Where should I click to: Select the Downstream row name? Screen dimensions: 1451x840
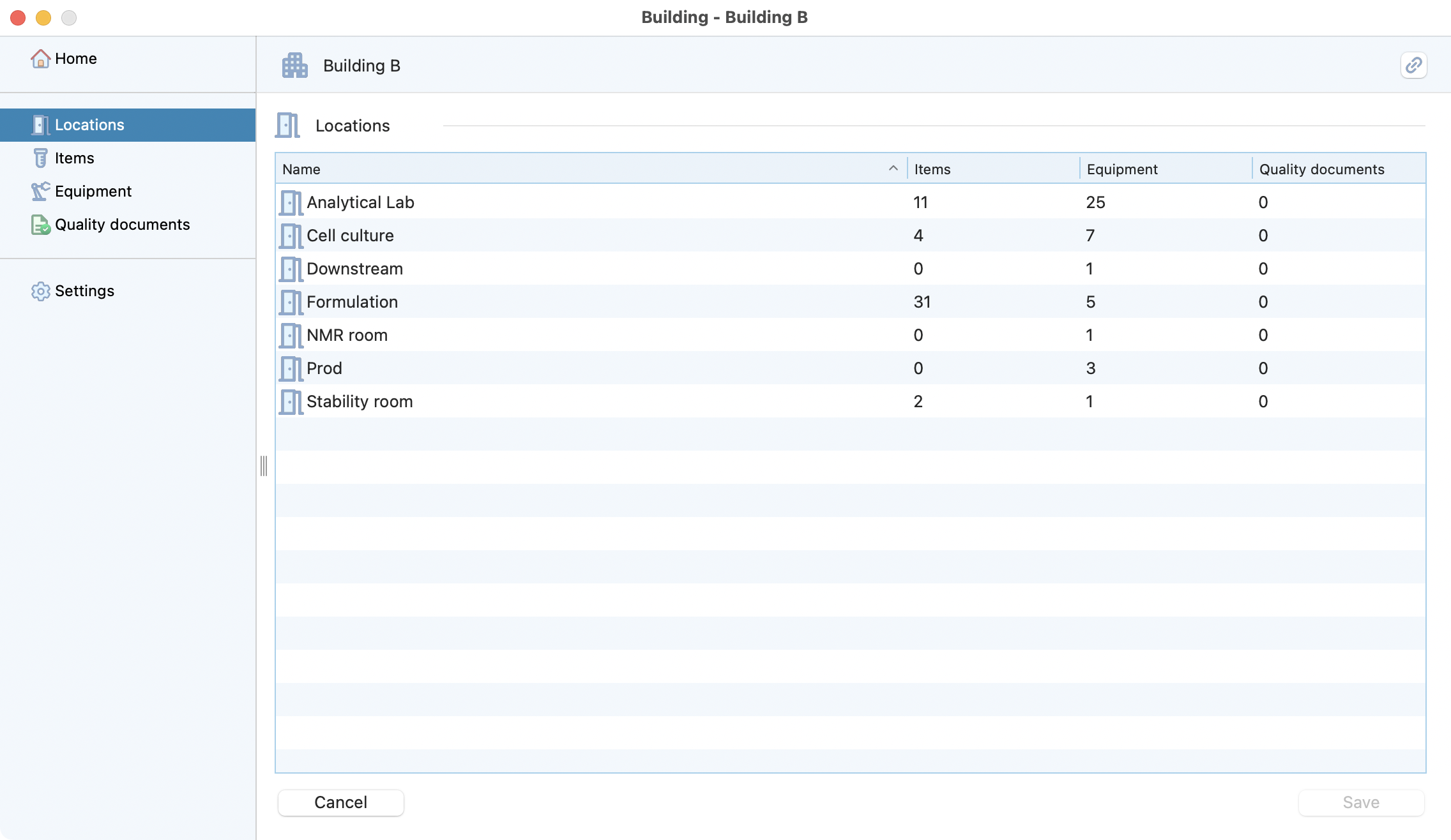(x=354, y=269)
